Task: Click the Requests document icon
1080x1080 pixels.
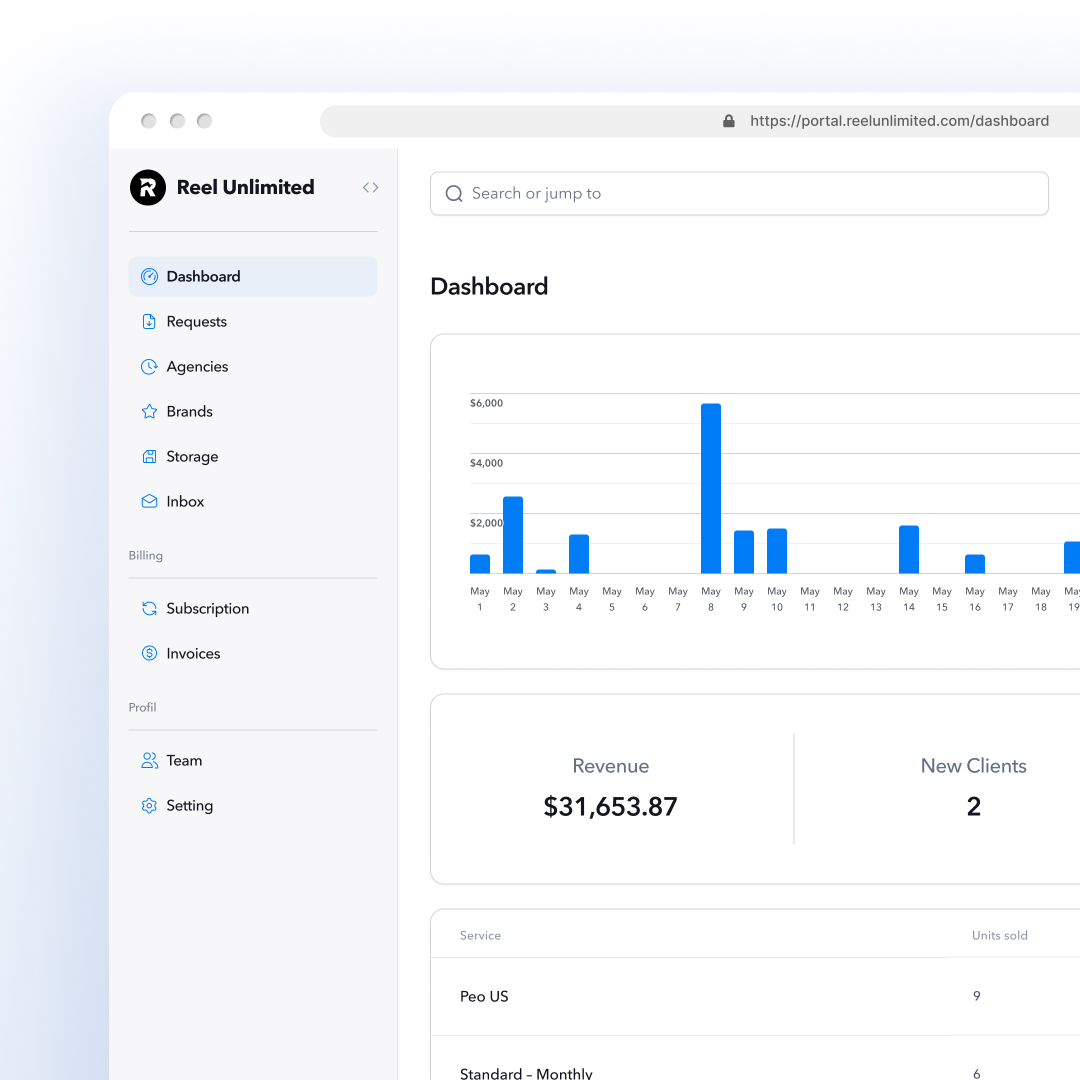Action: coord(149,322)
